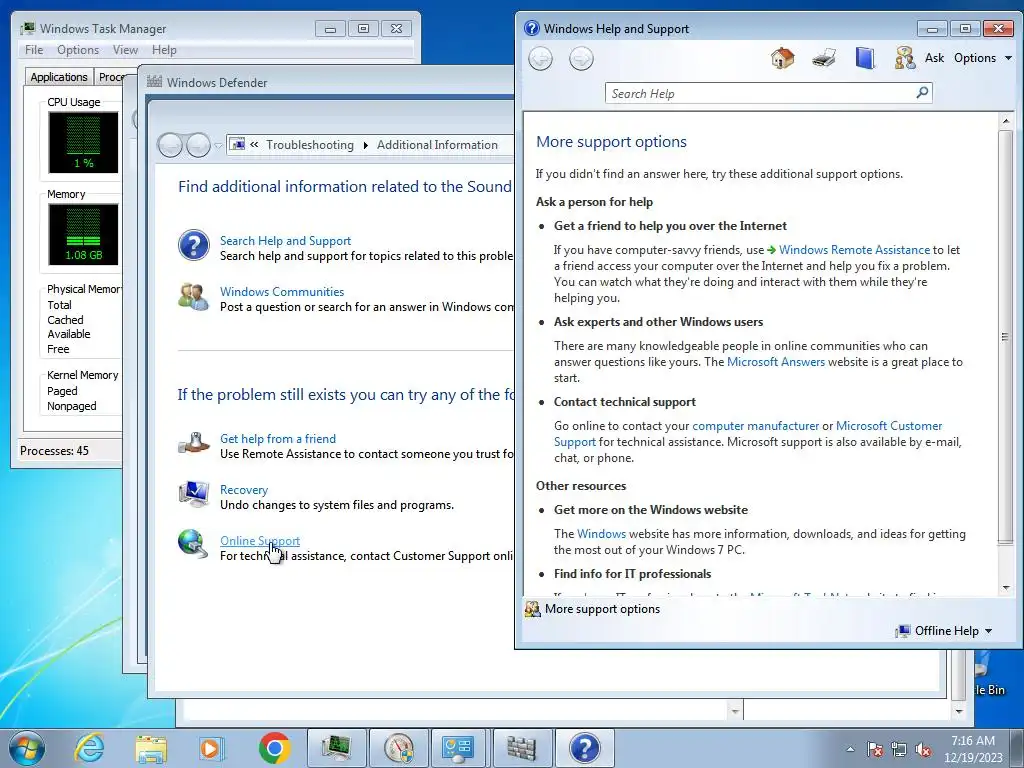Viewport: 1024px width, 768px height.
Task: Click the Online Support globe icon
Action: [x=193, y=544]
